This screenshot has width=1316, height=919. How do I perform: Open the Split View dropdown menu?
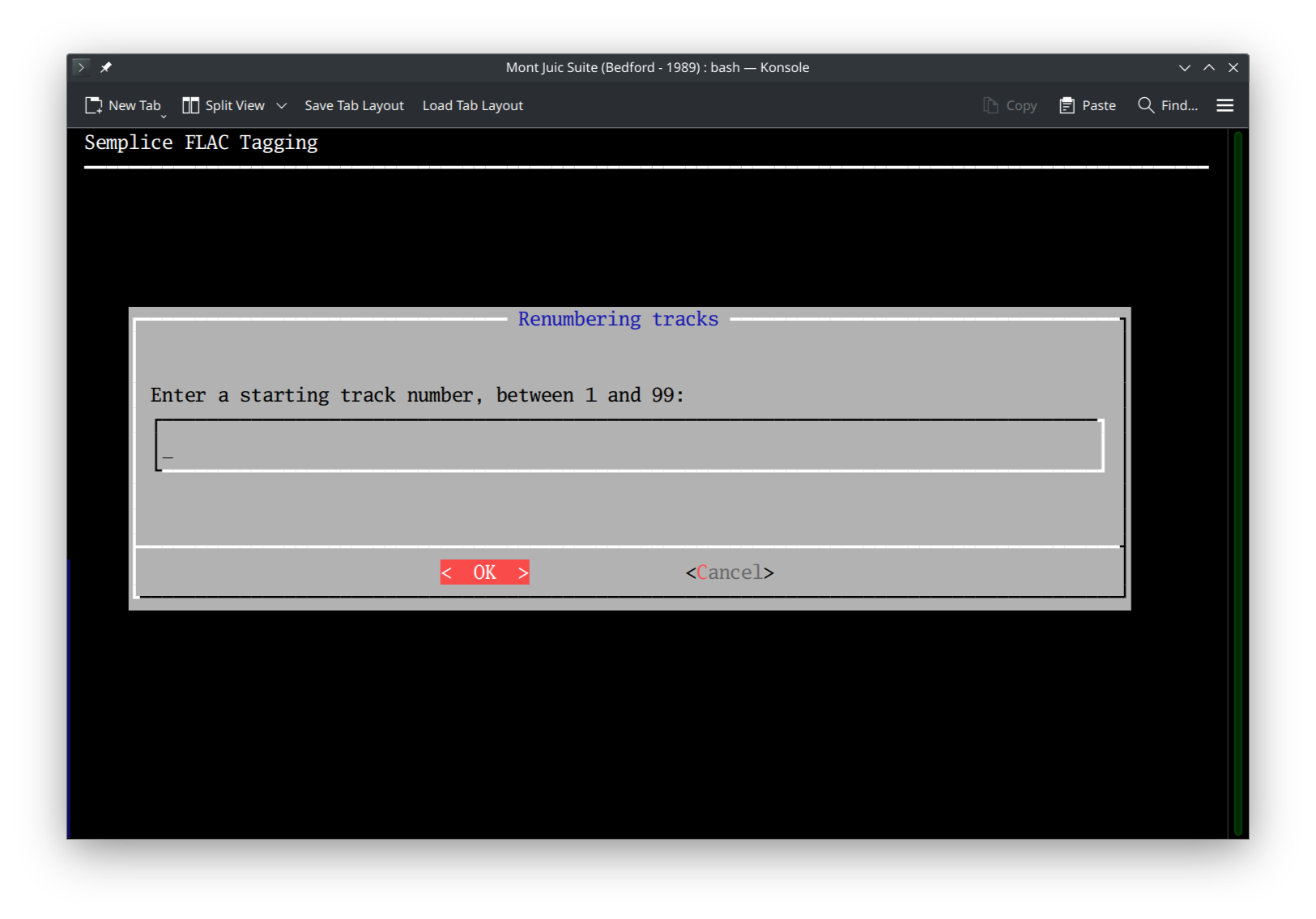pyautogui.click(x=282, y=105)
